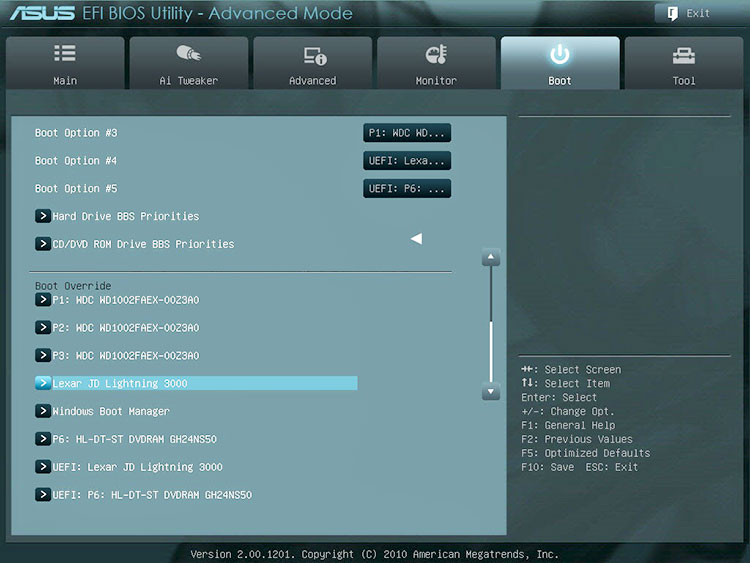Click the Monitor tab gauge icon
Screen dimensions: 750x563
[436, 54]
